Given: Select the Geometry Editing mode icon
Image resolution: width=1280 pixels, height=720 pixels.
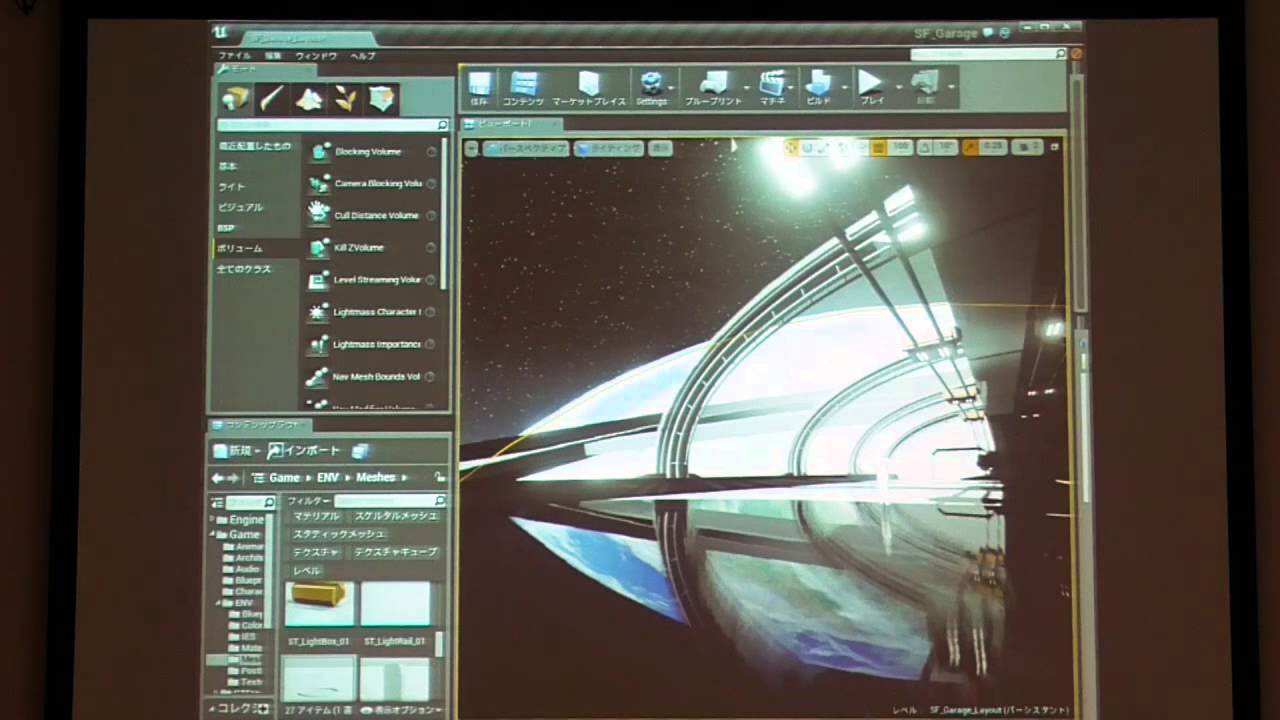Looking at the screenshot, I should click(x=382, y=99).
